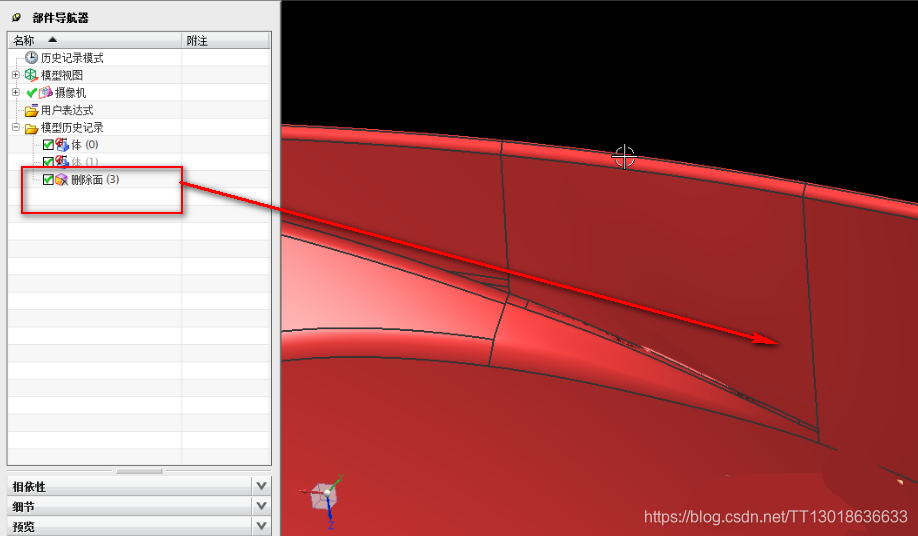The height and width of the screenshot is (536, 918).
Task: Select the 体 (1) feature row
Action: pos(139,162)
